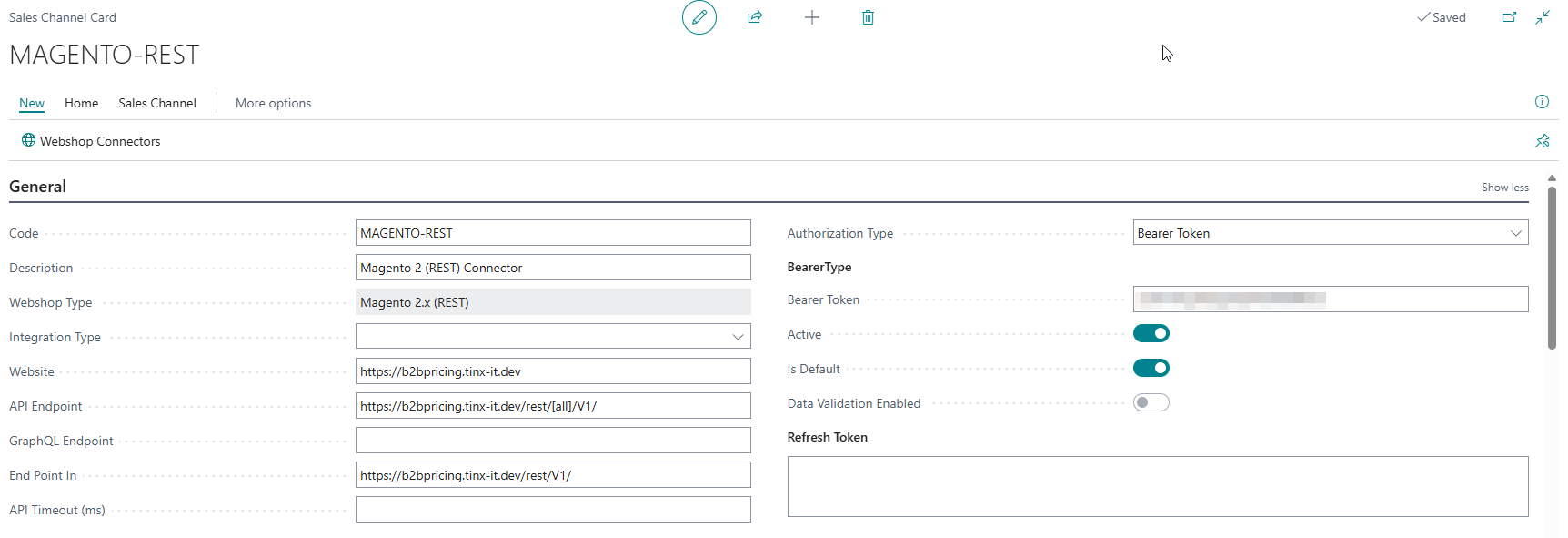The height and width of the screenshot is (538, 1568).
Task: Enable Data Validation Enabled switch
Action: point(1151,402)
